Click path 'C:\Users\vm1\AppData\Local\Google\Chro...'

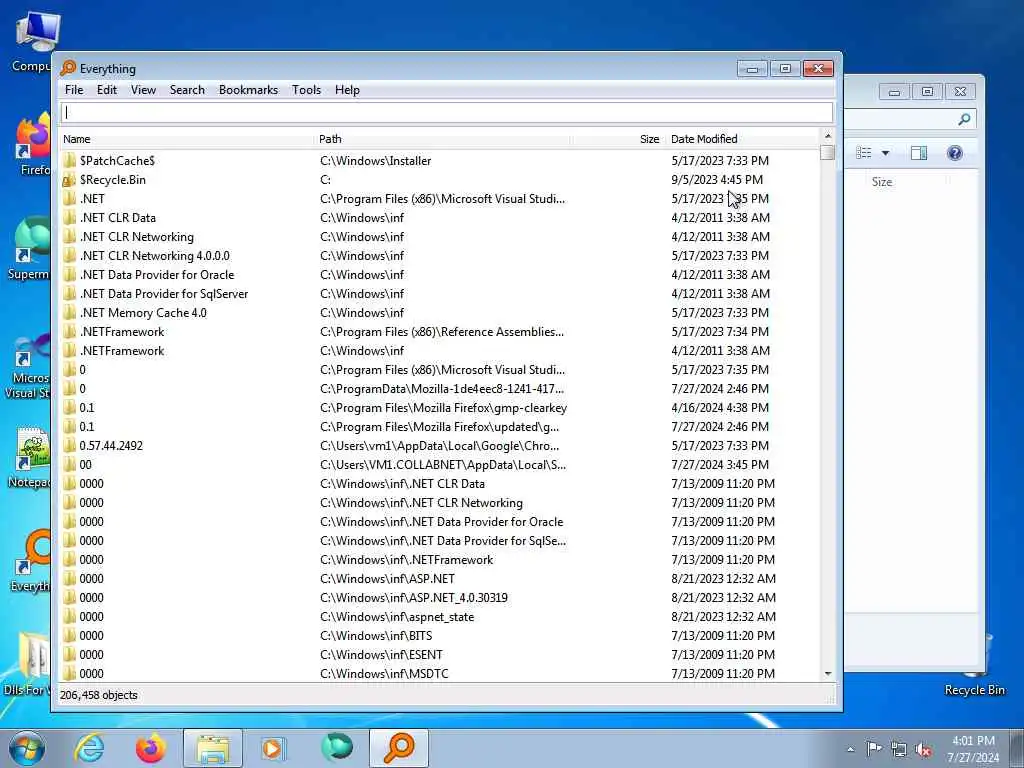[440, 445]
